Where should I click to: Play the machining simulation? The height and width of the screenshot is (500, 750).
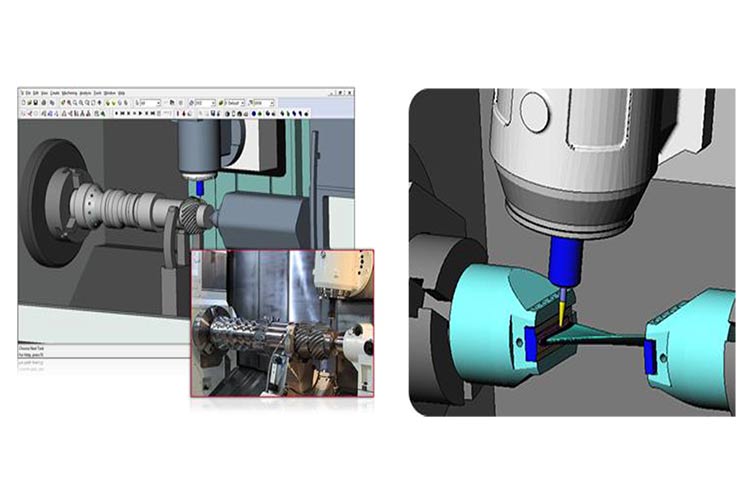coord(140,113)
